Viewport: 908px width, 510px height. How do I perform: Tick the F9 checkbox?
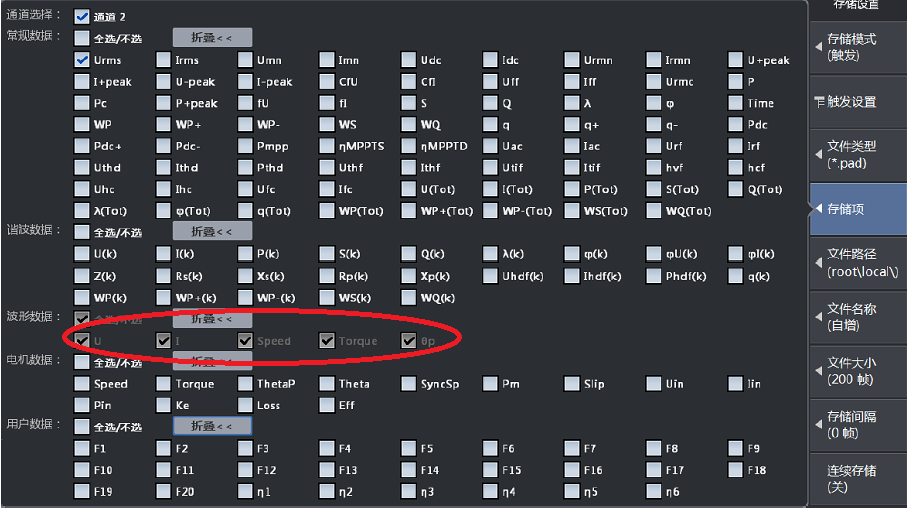point(735,449)
